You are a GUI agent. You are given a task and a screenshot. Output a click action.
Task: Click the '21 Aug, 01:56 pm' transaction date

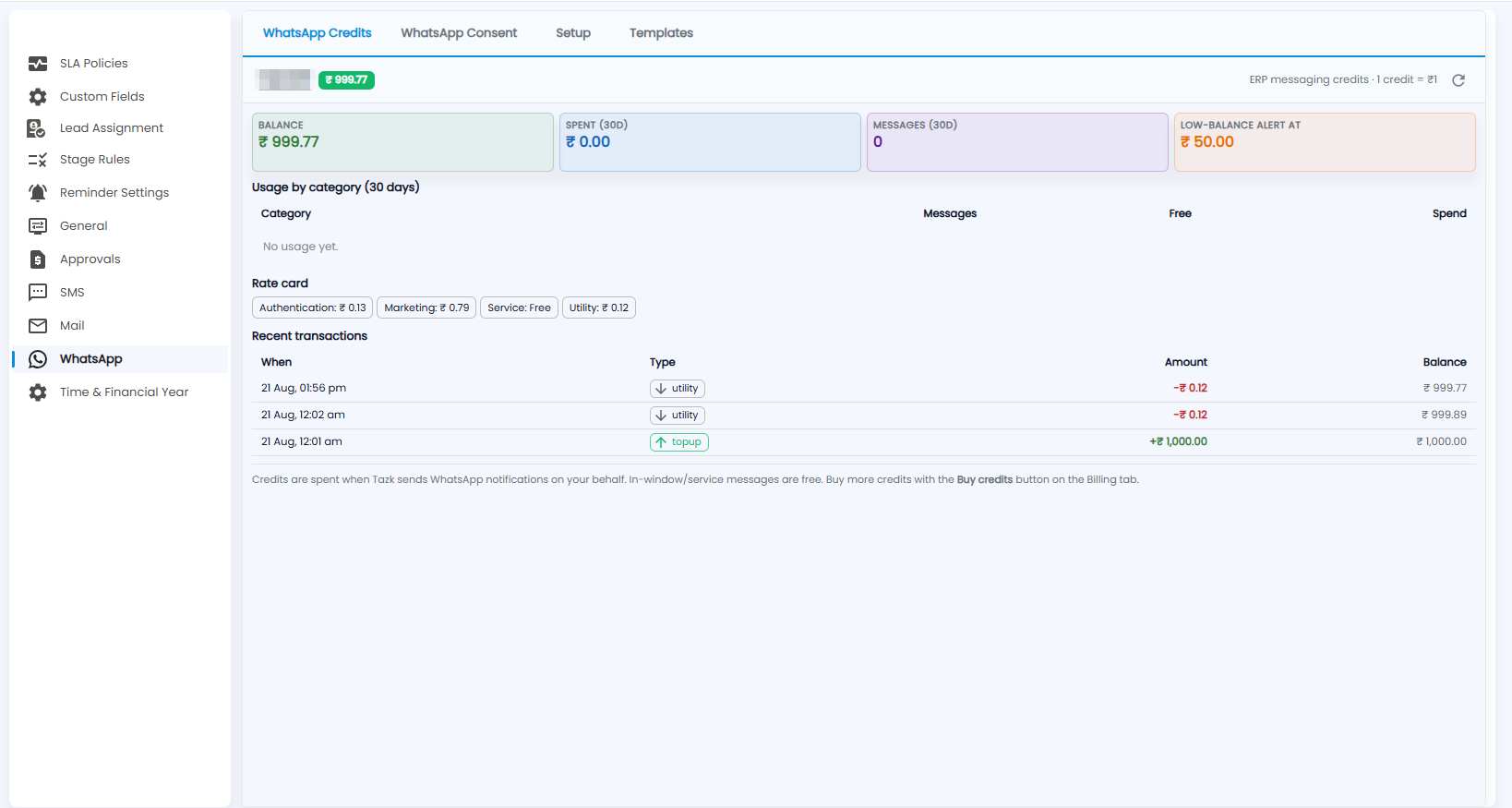(304, 389)
